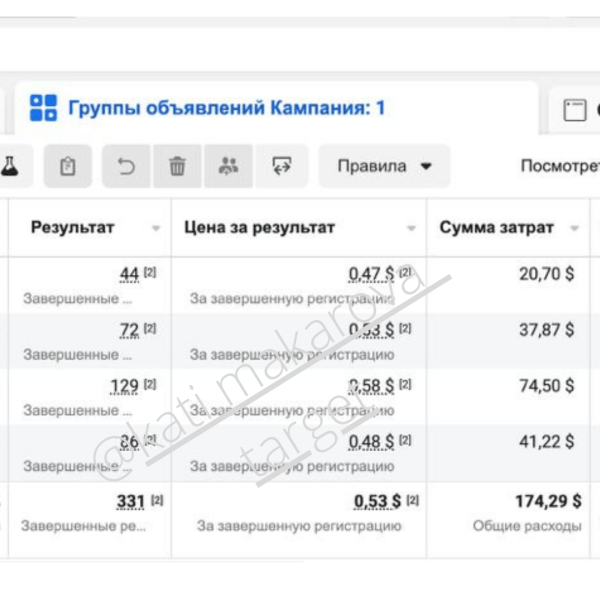This screenshot has height=600, width=600.
Task: Click the trash delete icon
Action: point(177,166)
